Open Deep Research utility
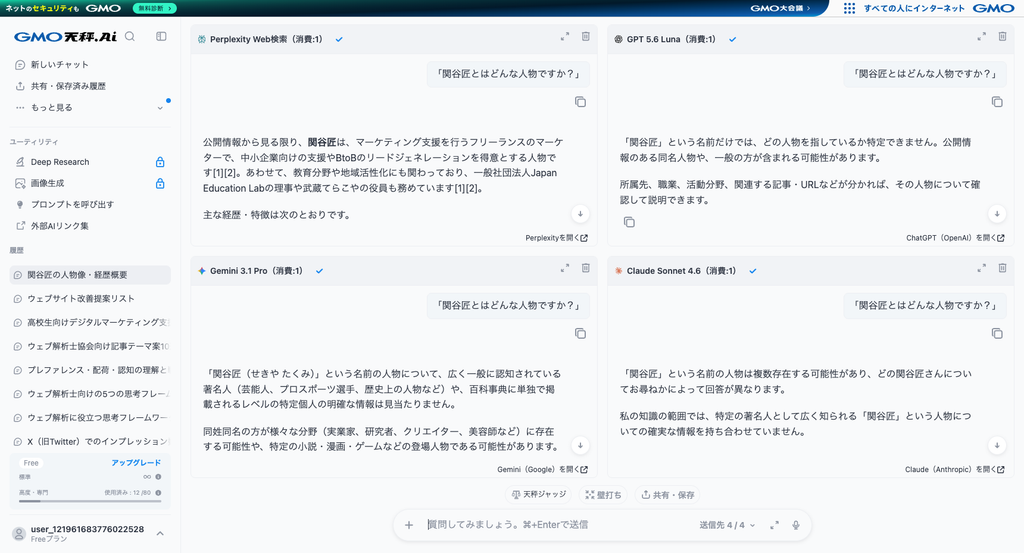1024x553 pixels. pyautogui.click(x=90, y=162)
